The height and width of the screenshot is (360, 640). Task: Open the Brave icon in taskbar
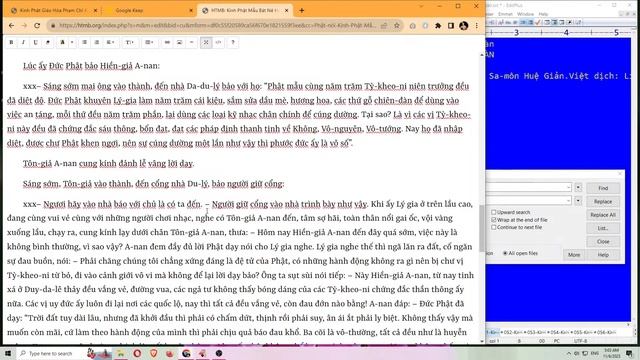tap(153, 353)
